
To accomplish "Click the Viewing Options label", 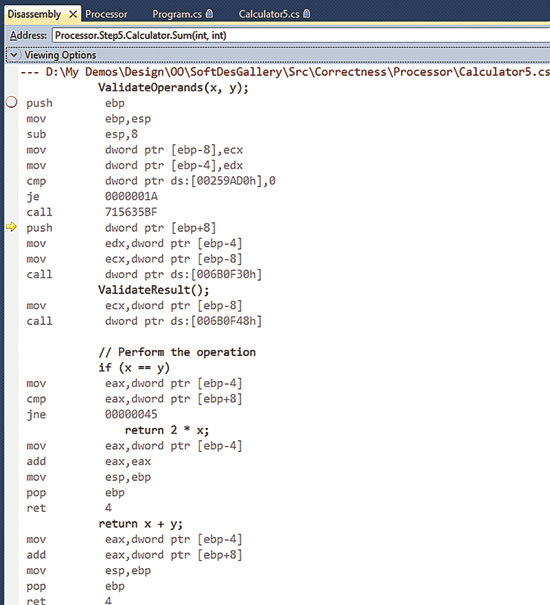I will point(60,55).
